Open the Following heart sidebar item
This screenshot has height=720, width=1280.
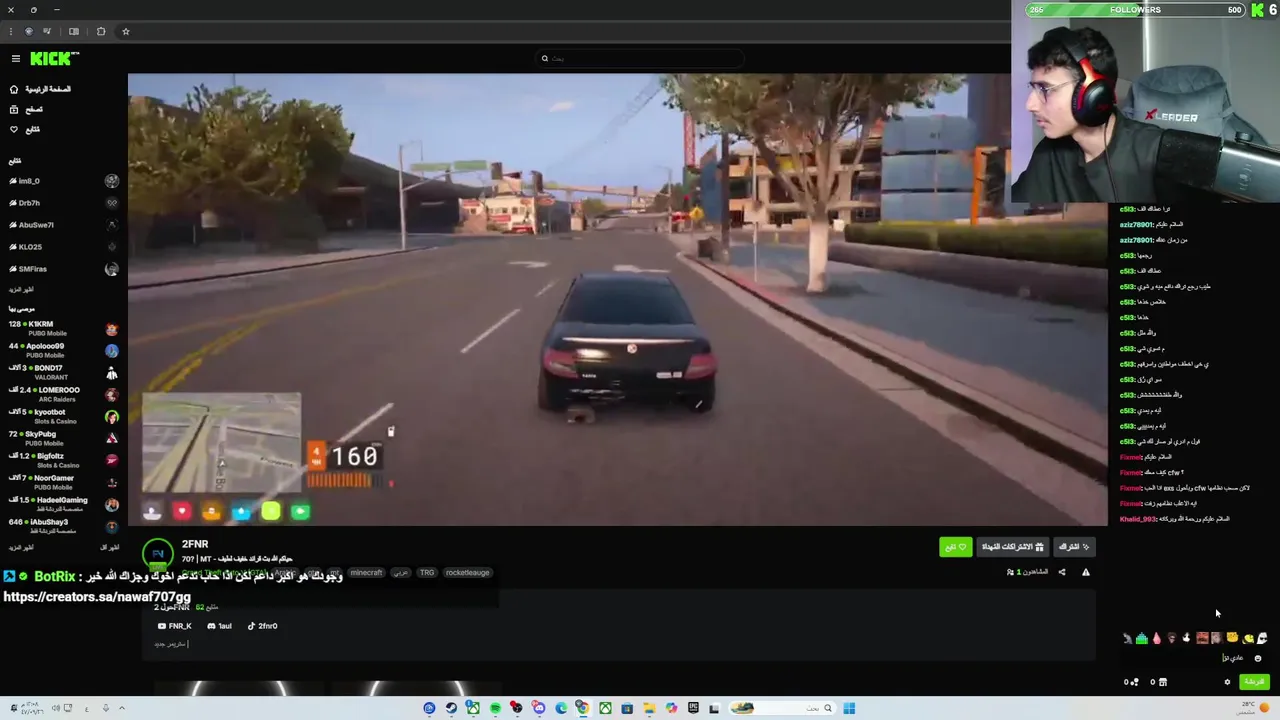click(x=26, y=129)
